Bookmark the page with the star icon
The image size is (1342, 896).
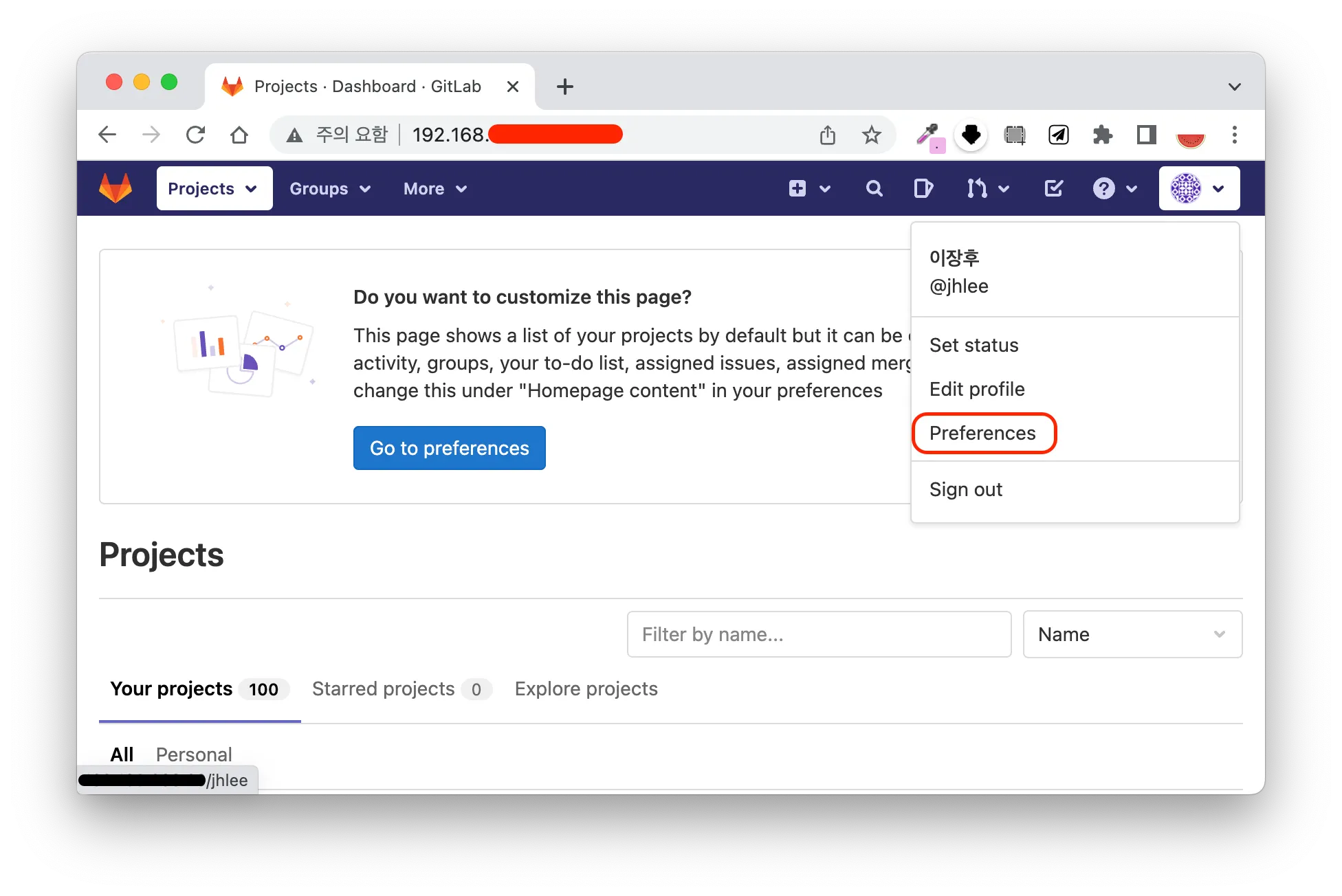(x=871, y=135)
